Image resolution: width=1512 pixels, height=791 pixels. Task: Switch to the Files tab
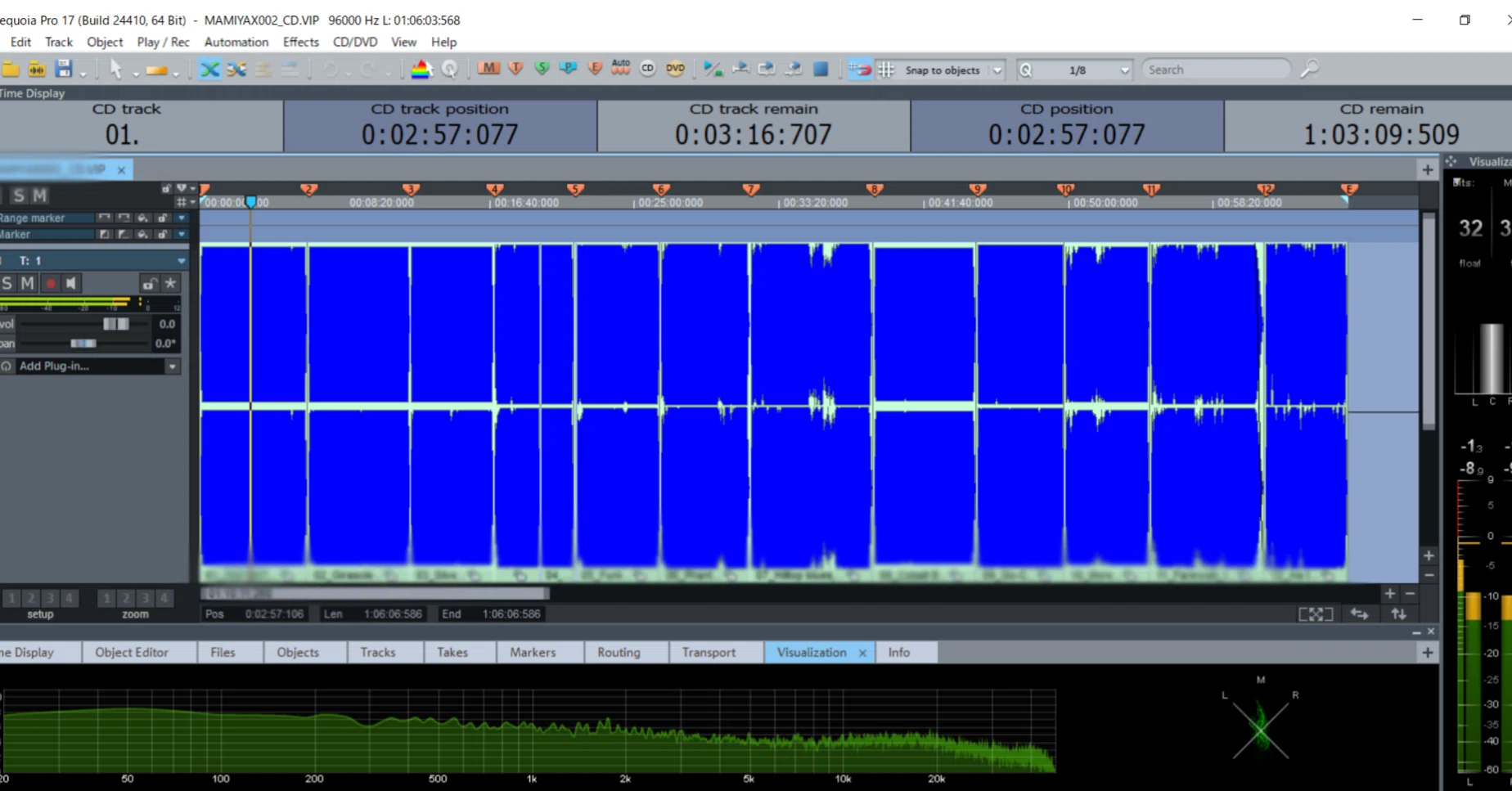(223, 652)
